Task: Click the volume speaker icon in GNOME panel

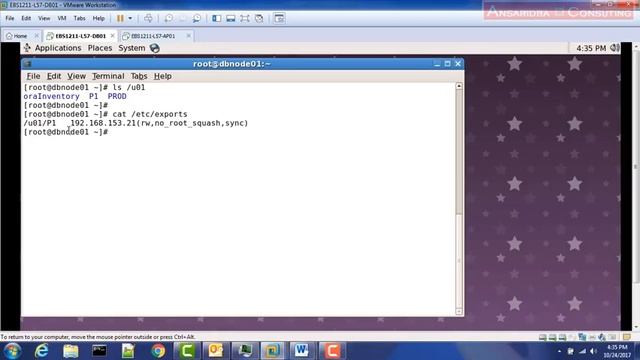Action: point(615,48)
